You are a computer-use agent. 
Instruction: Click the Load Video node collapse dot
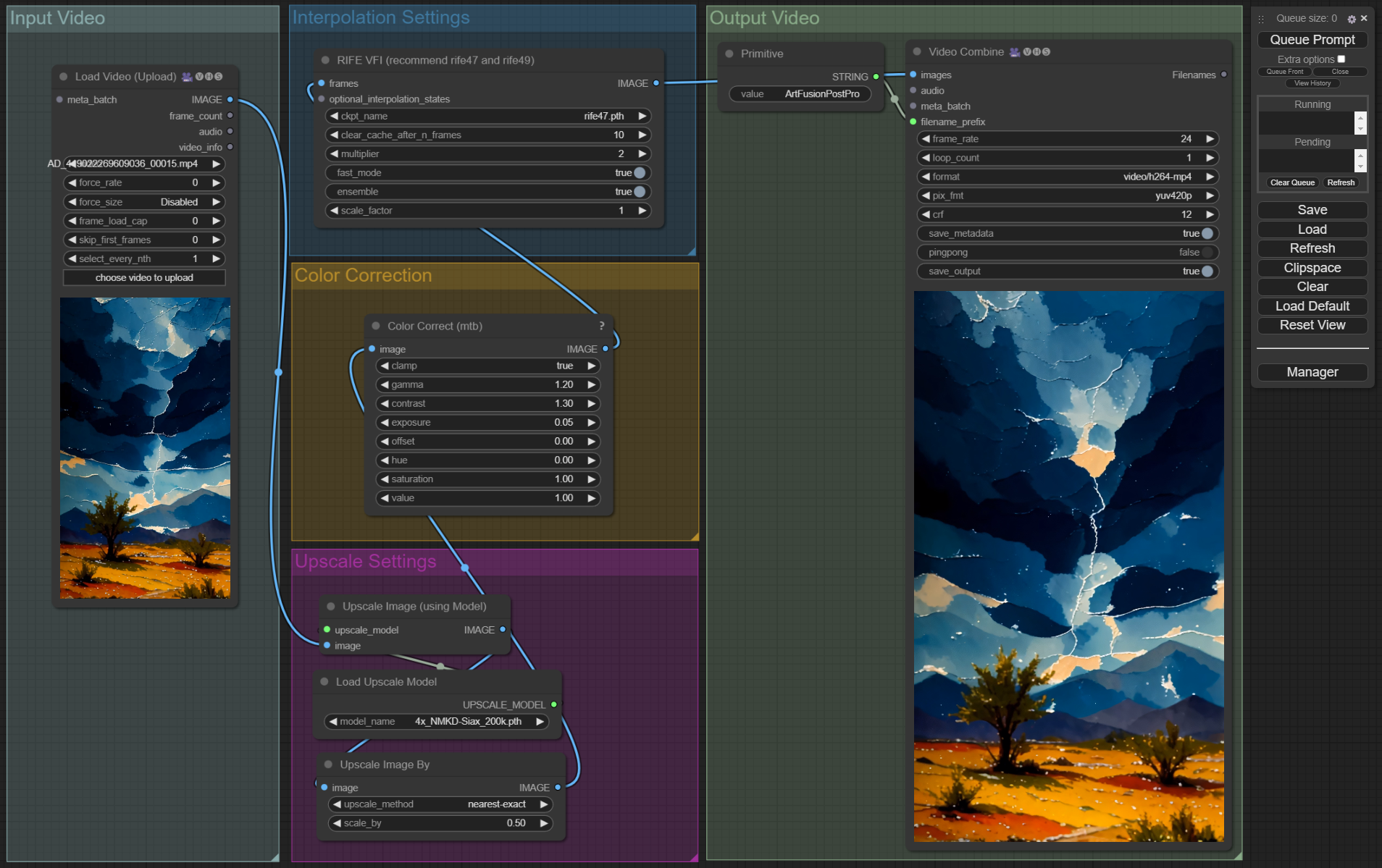[64, 76]
